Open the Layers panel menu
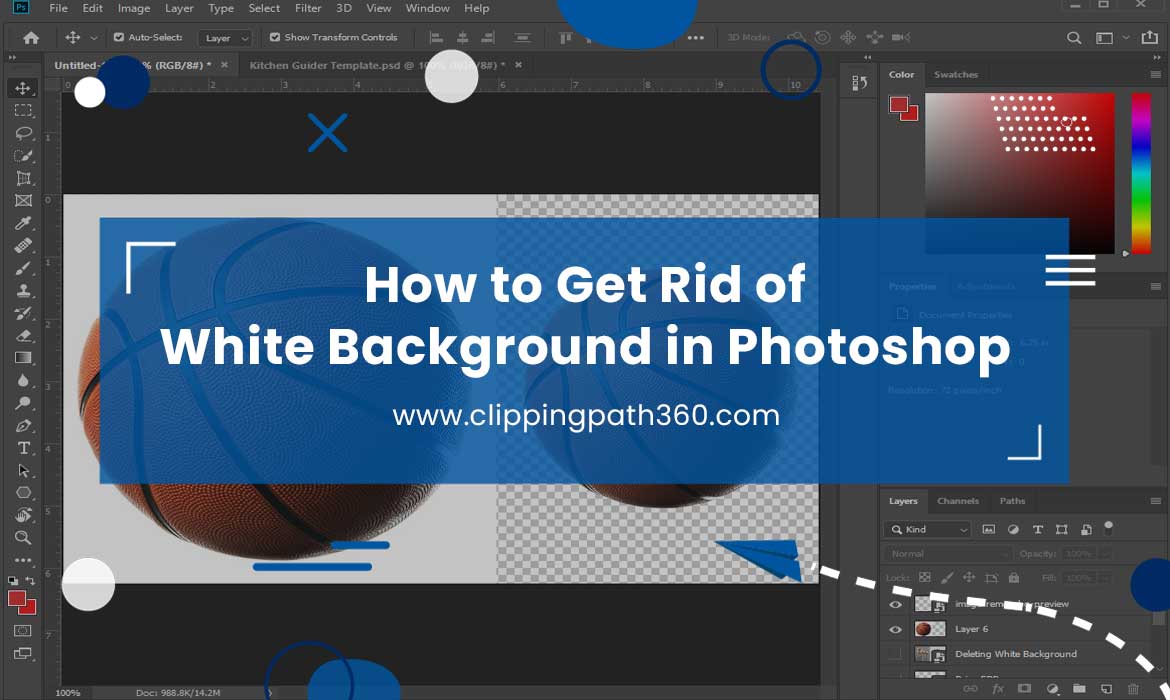Image resolution: width=1170 pixels, height=700 pixels. 1156,501
